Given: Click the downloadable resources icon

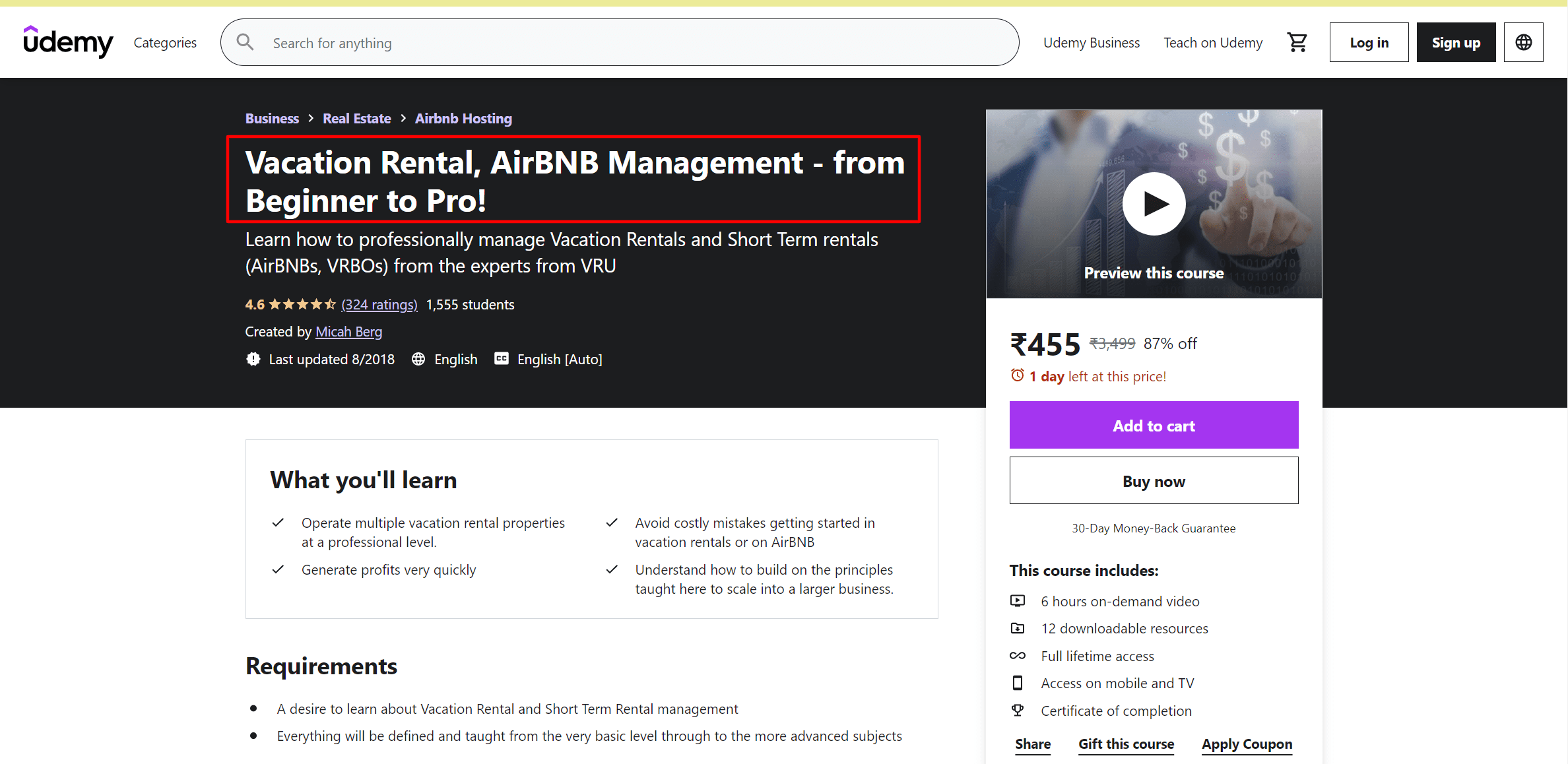Looking at the screenshot, I should coord(1018,628).
